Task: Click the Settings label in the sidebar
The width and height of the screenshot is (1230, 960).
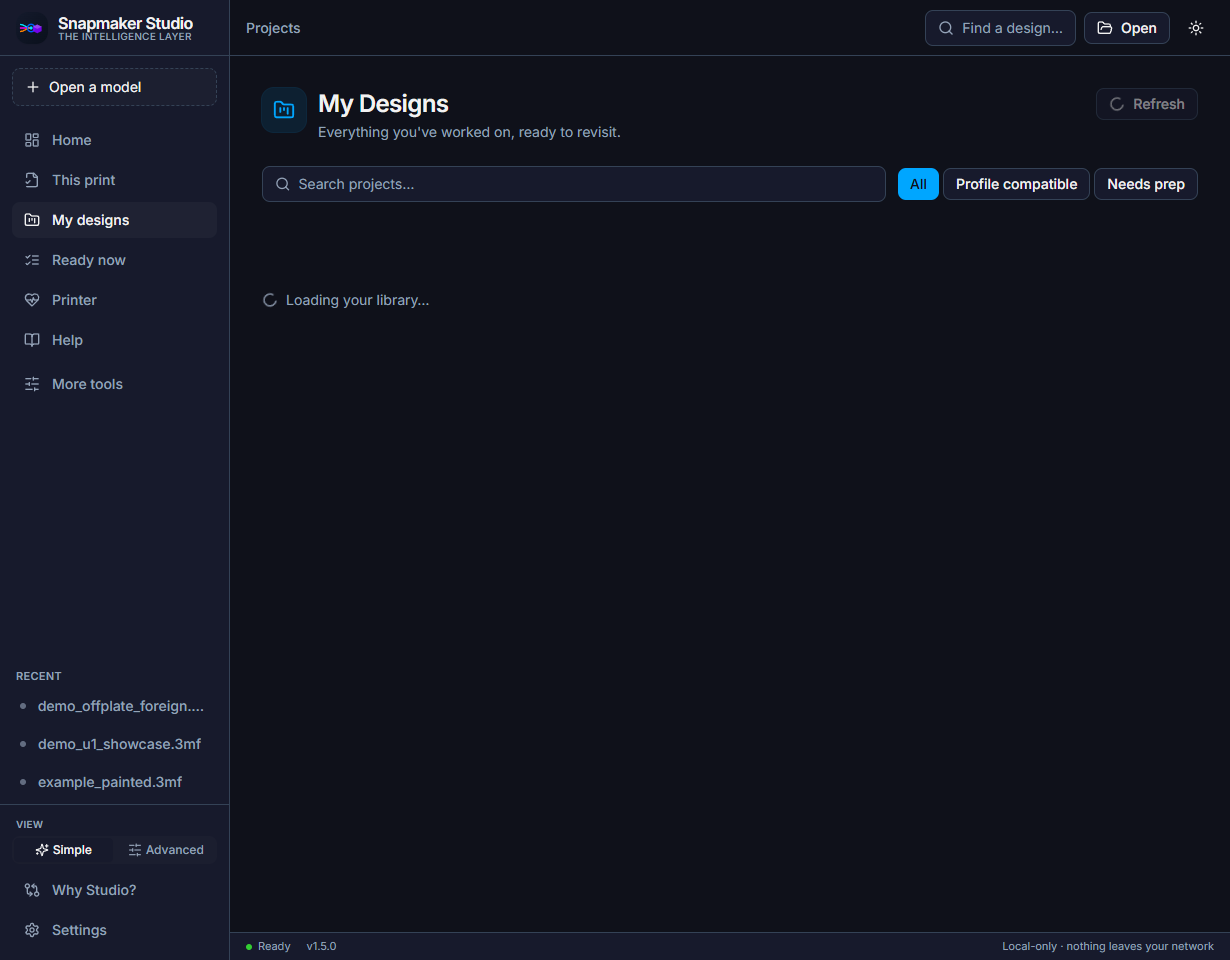Action: pos(79,930)
